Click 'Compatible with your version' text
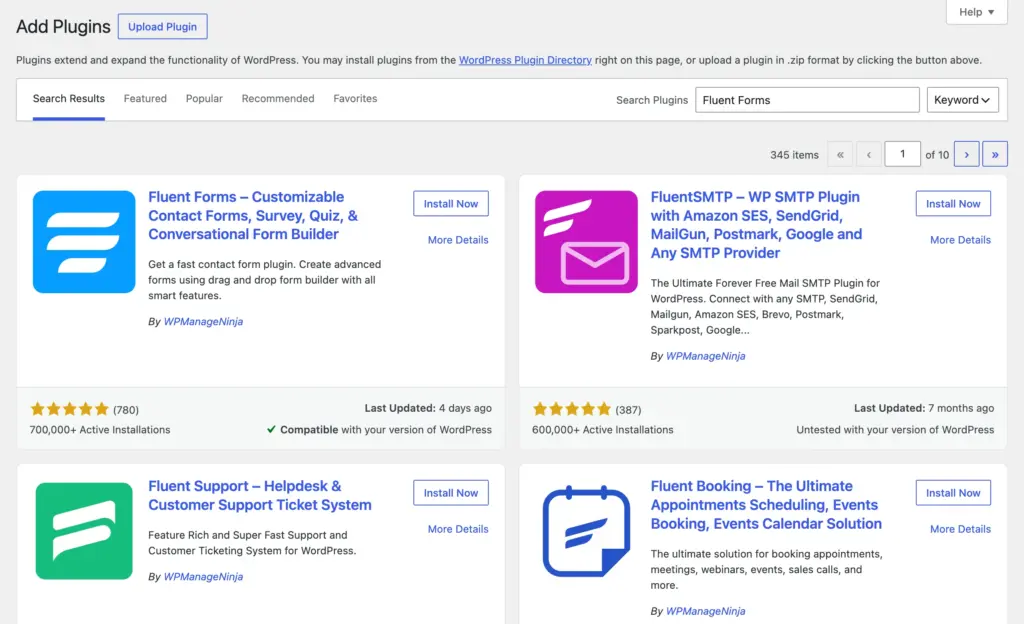 (379, 429)
